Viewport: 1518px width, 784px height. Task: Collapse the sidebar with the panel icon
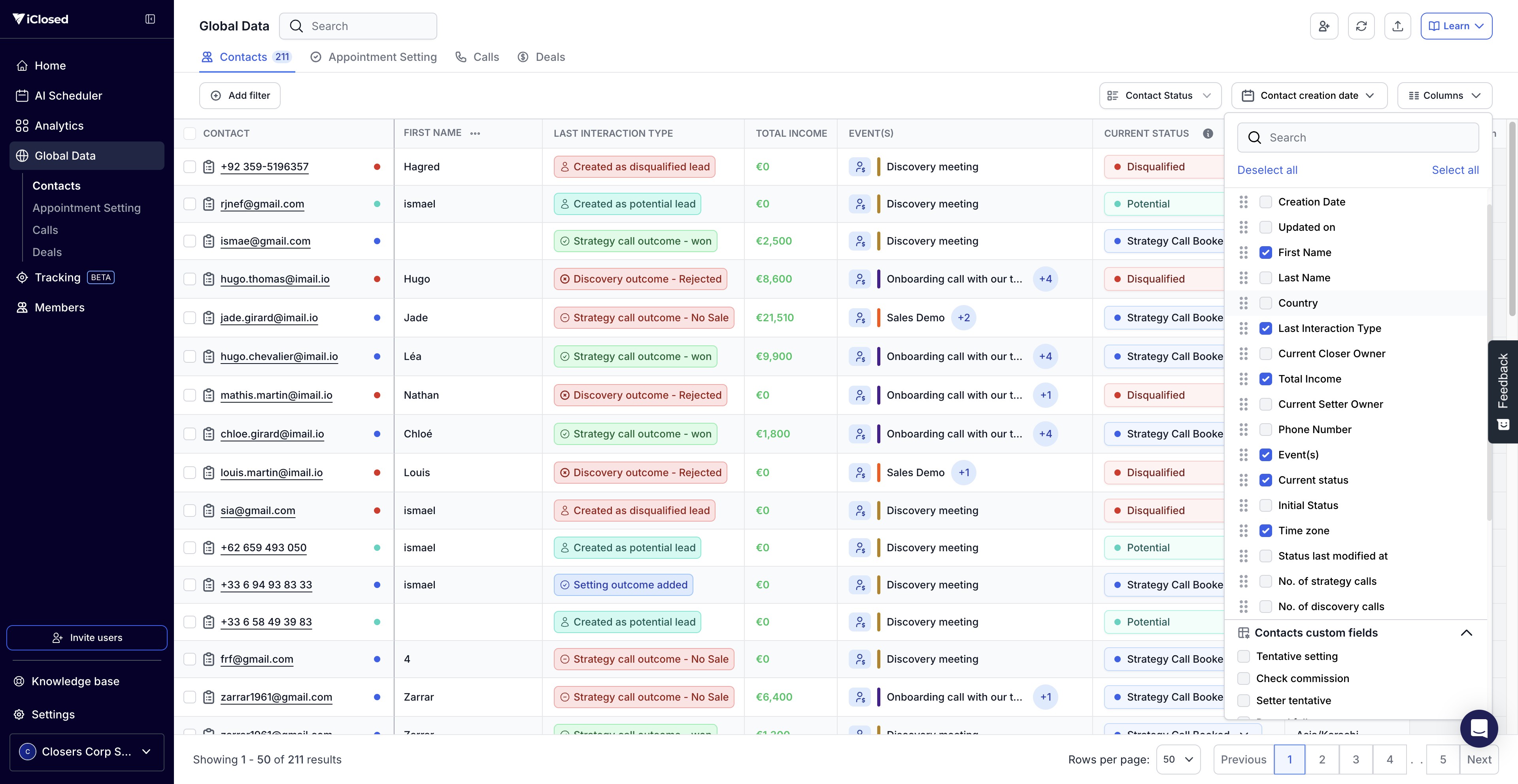click(x=150, y=19)
